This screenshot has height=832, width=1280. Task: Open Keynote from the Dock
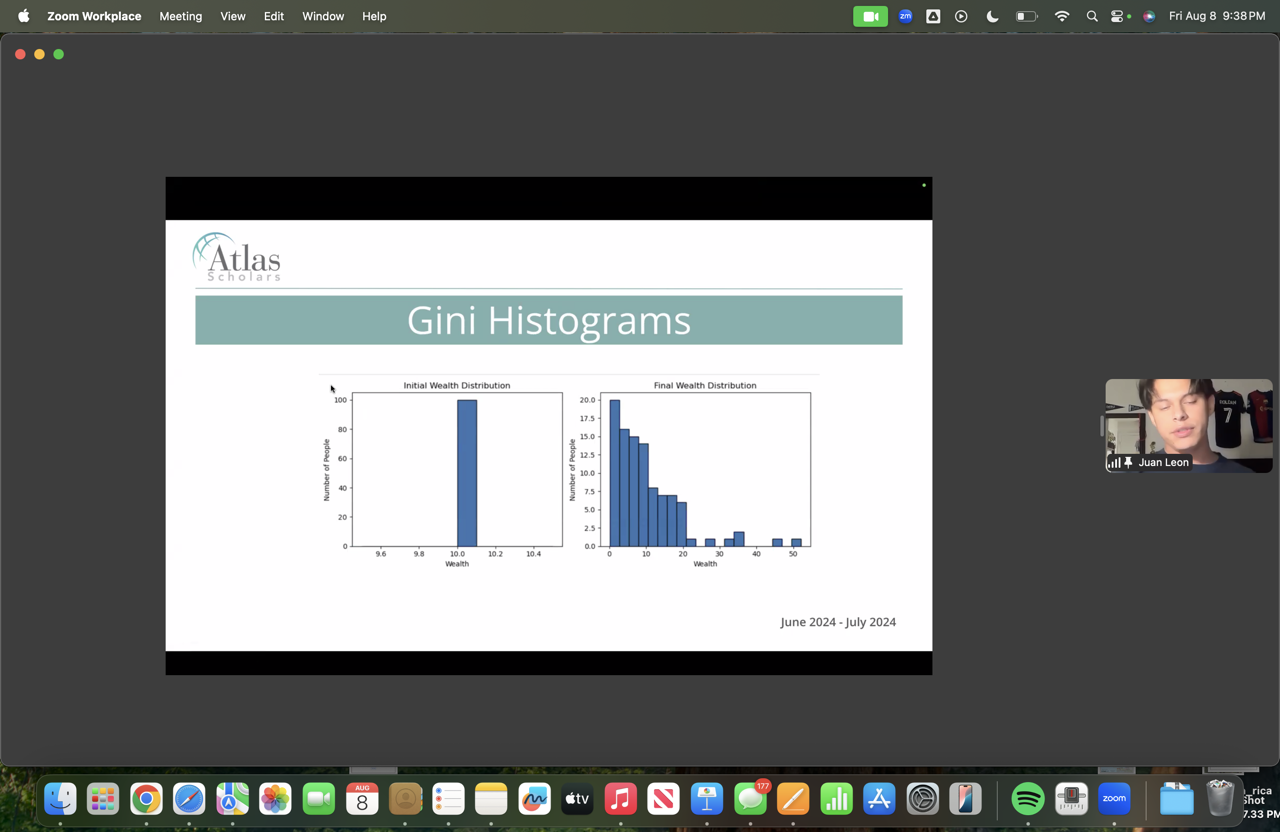coord(707,799)
